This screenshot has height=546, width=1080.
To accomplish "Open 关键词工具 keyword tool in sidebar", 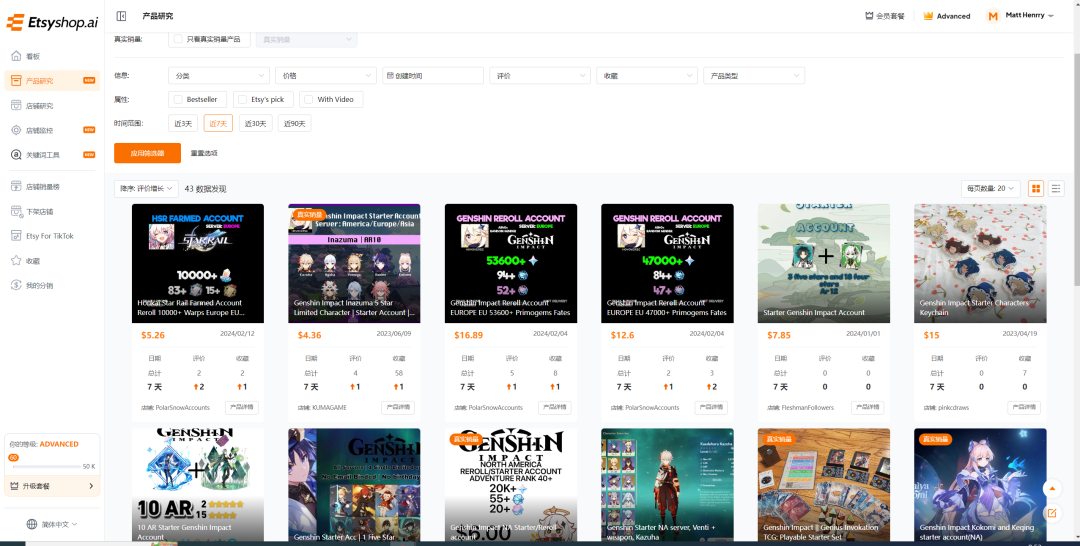I will [x=52, y=155].
